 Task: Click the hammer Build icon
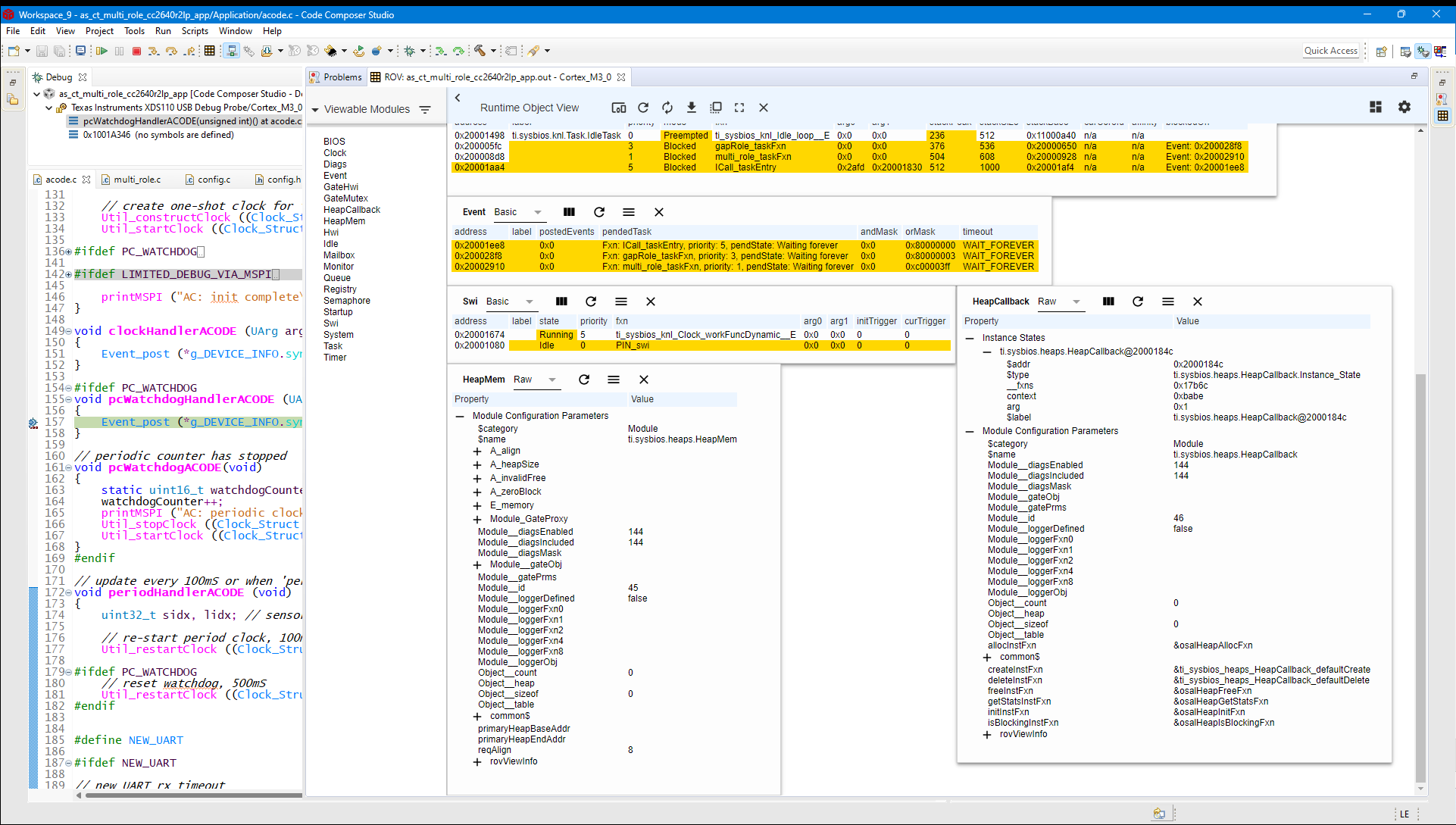tap(480, 51)
